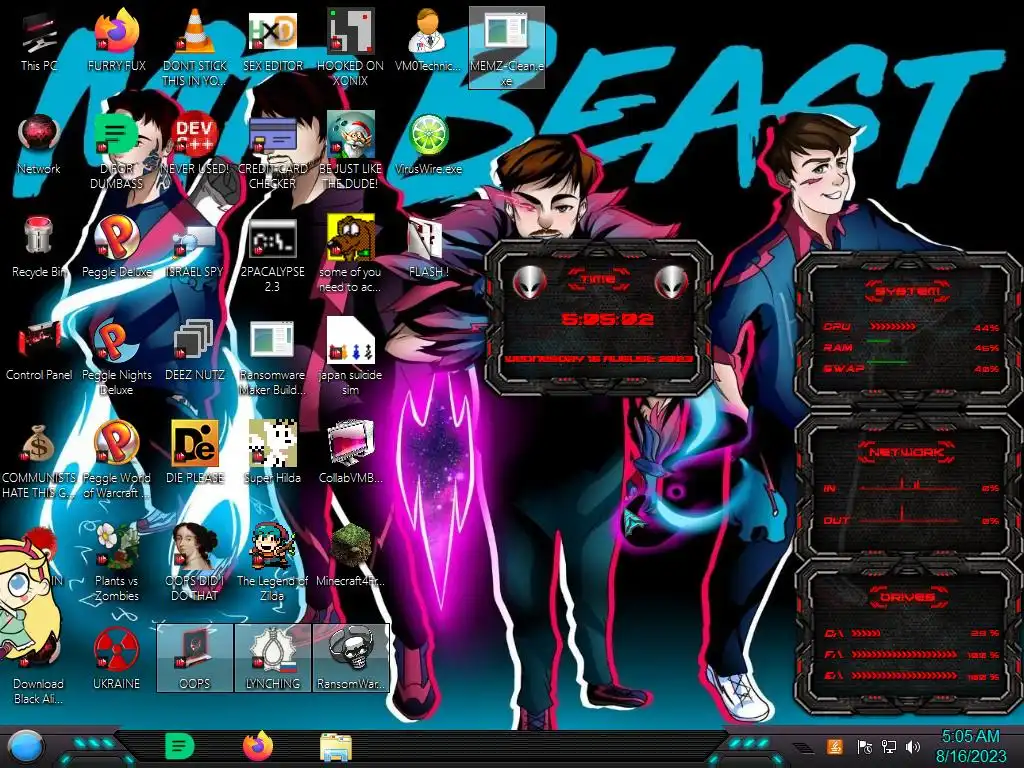Click The Legend of Zilda icon
The height and width of the screenshot is (768, 1024).
point(272,562)
